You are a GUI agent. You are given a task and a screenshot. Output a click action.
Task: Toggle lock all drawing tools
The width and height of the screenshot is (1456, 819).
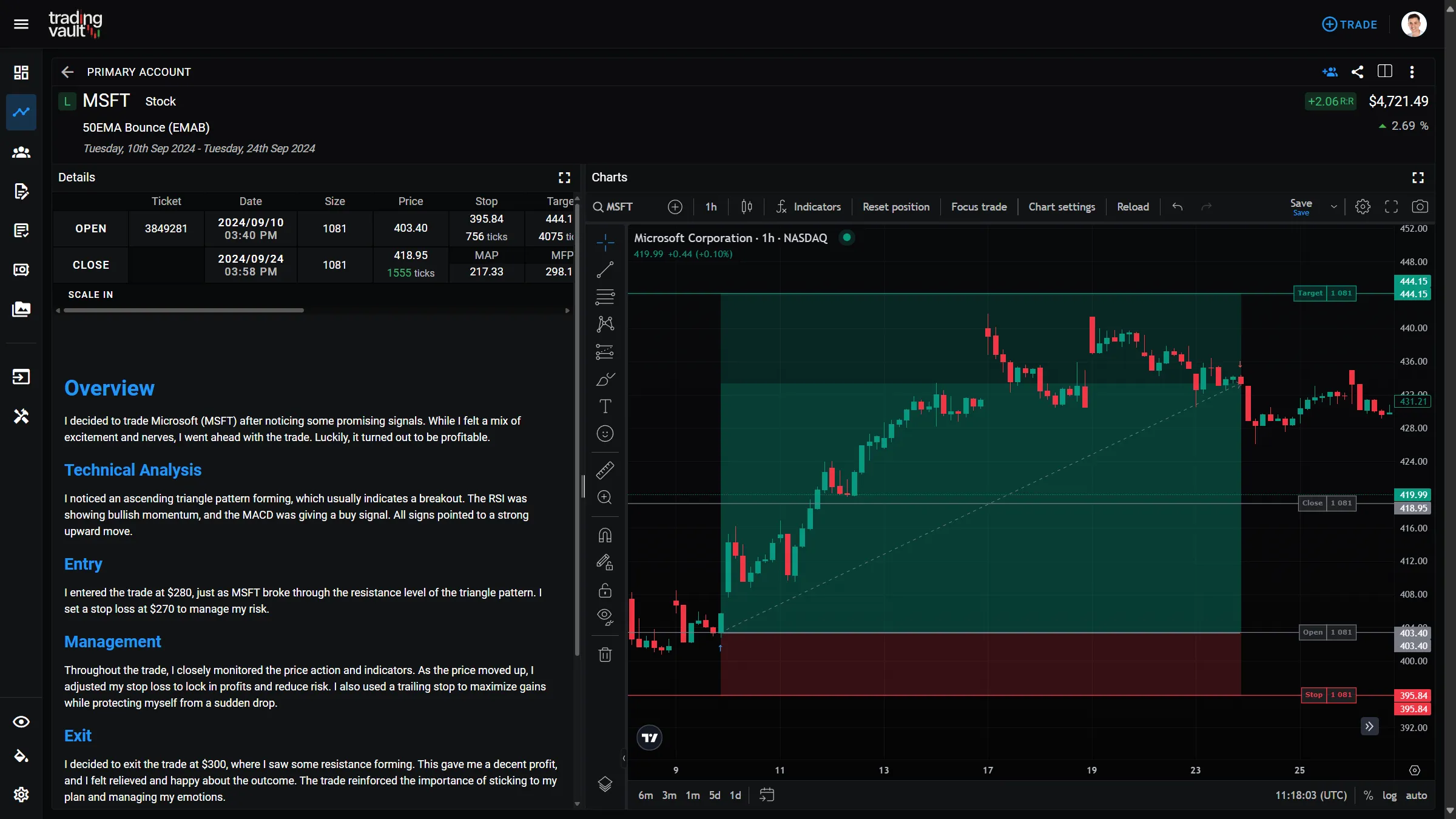point(605,590)
